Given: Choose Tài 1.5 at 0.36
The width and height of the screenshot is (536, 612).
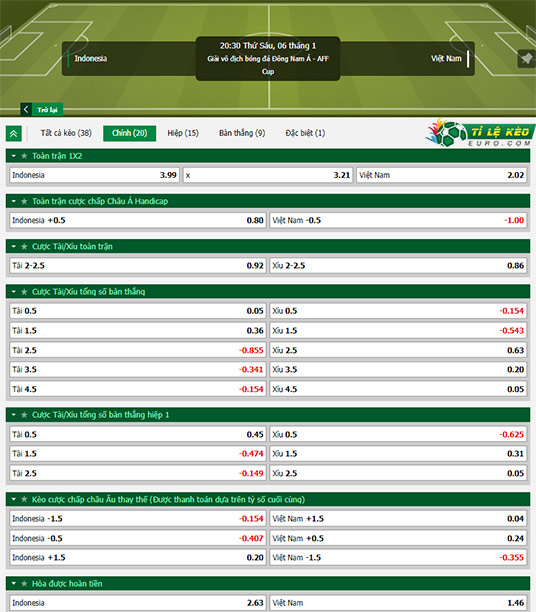Looking at the screenshot, I should (138, 331).
